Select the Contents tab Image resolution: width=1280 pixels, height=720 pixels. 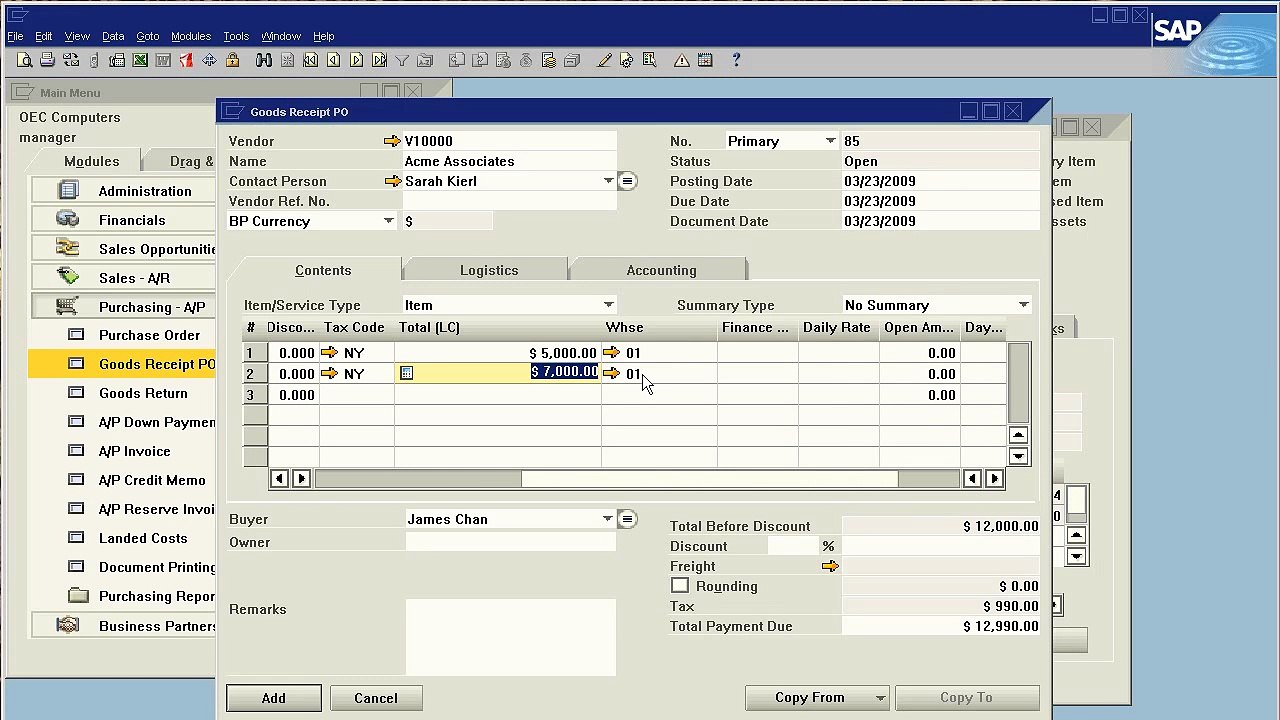(x=323, y=270)
